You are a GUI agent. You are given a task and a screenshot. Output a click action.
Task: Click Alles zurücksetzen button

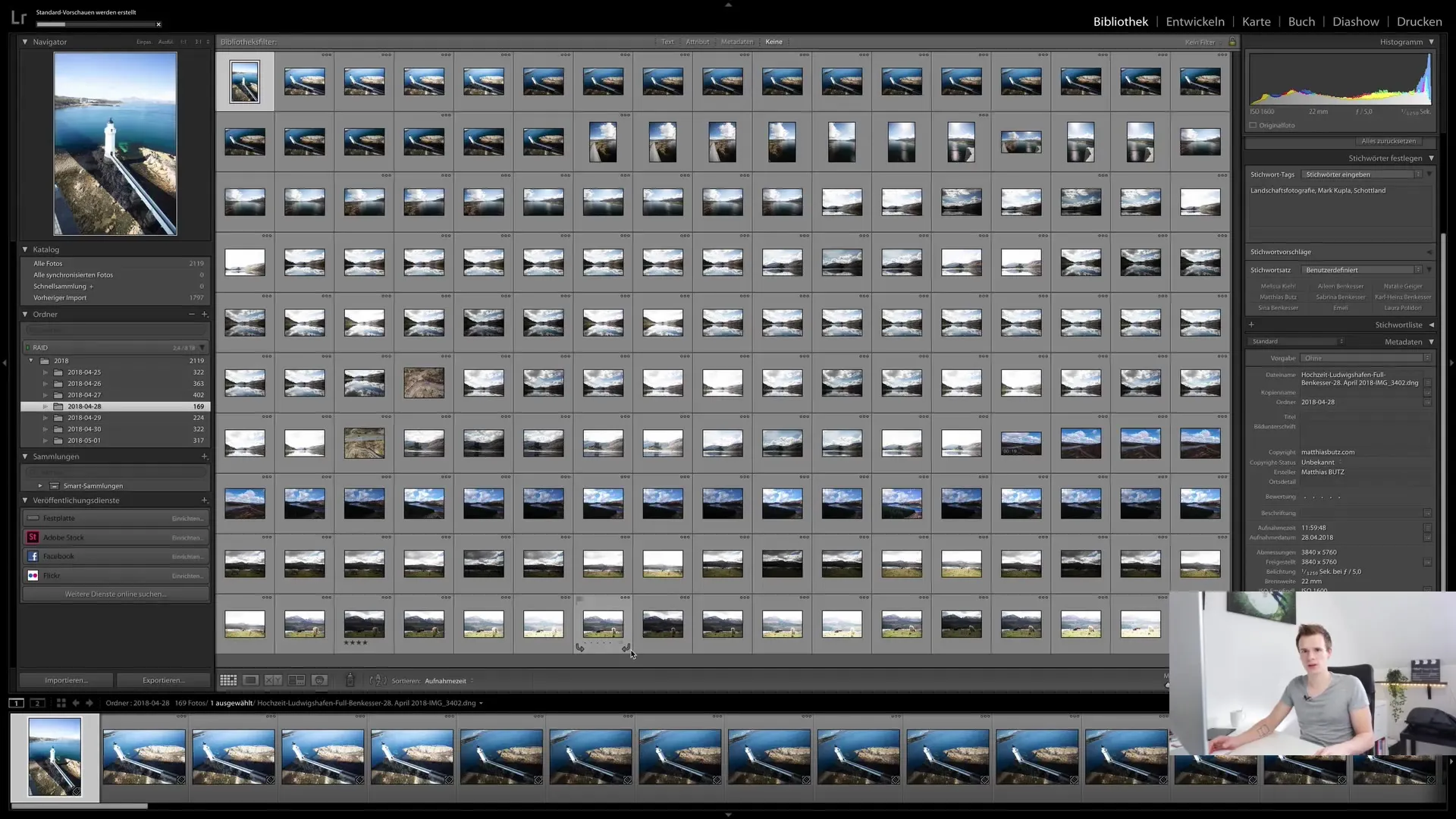point(1389,141)
